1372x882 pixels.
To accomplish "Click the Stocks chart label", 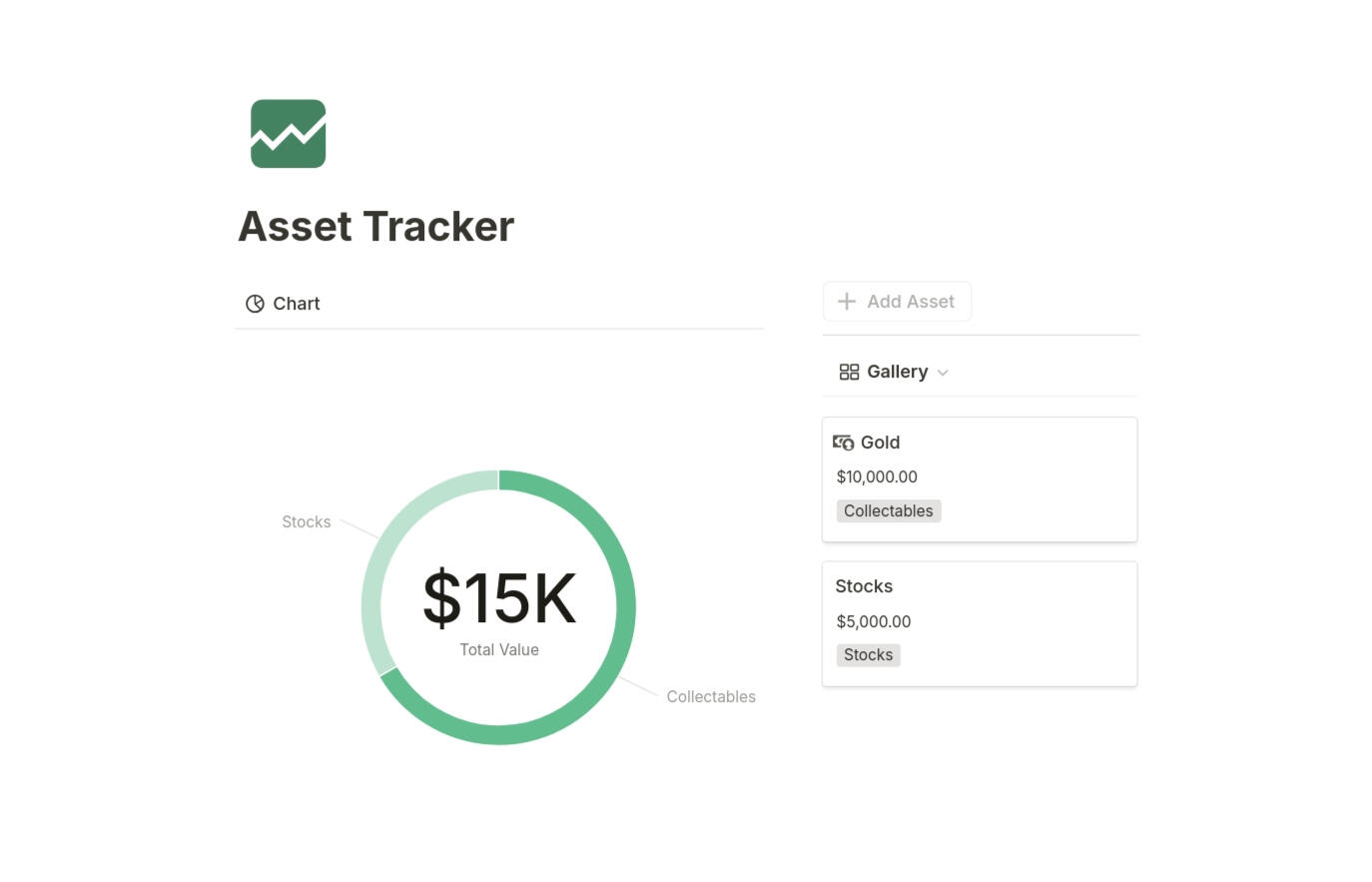I will point(306,522).
